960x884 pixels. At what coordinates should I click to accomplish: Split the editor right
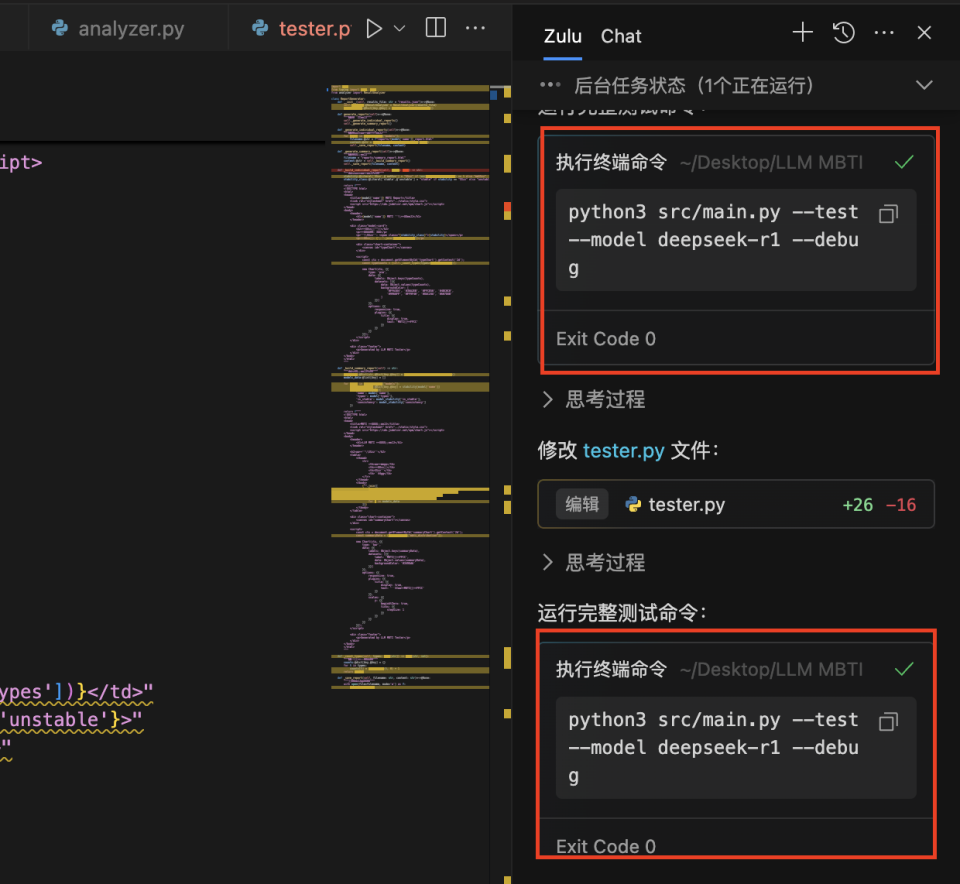pyautogui.click(x=435, y=28)
